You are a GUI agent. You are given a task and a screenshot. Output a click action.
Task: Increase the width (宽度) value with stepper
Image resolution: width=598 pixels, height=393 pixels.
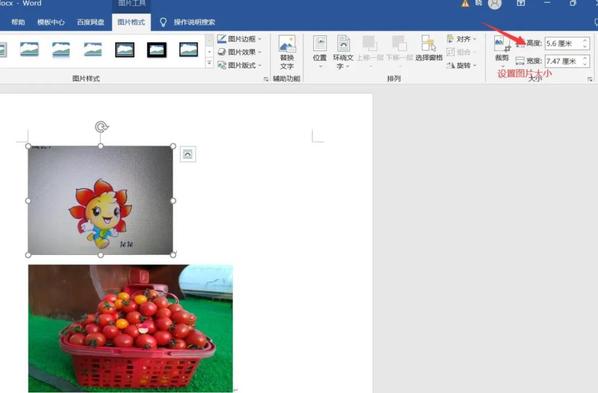pyautogui.click(x=585, y=58)
